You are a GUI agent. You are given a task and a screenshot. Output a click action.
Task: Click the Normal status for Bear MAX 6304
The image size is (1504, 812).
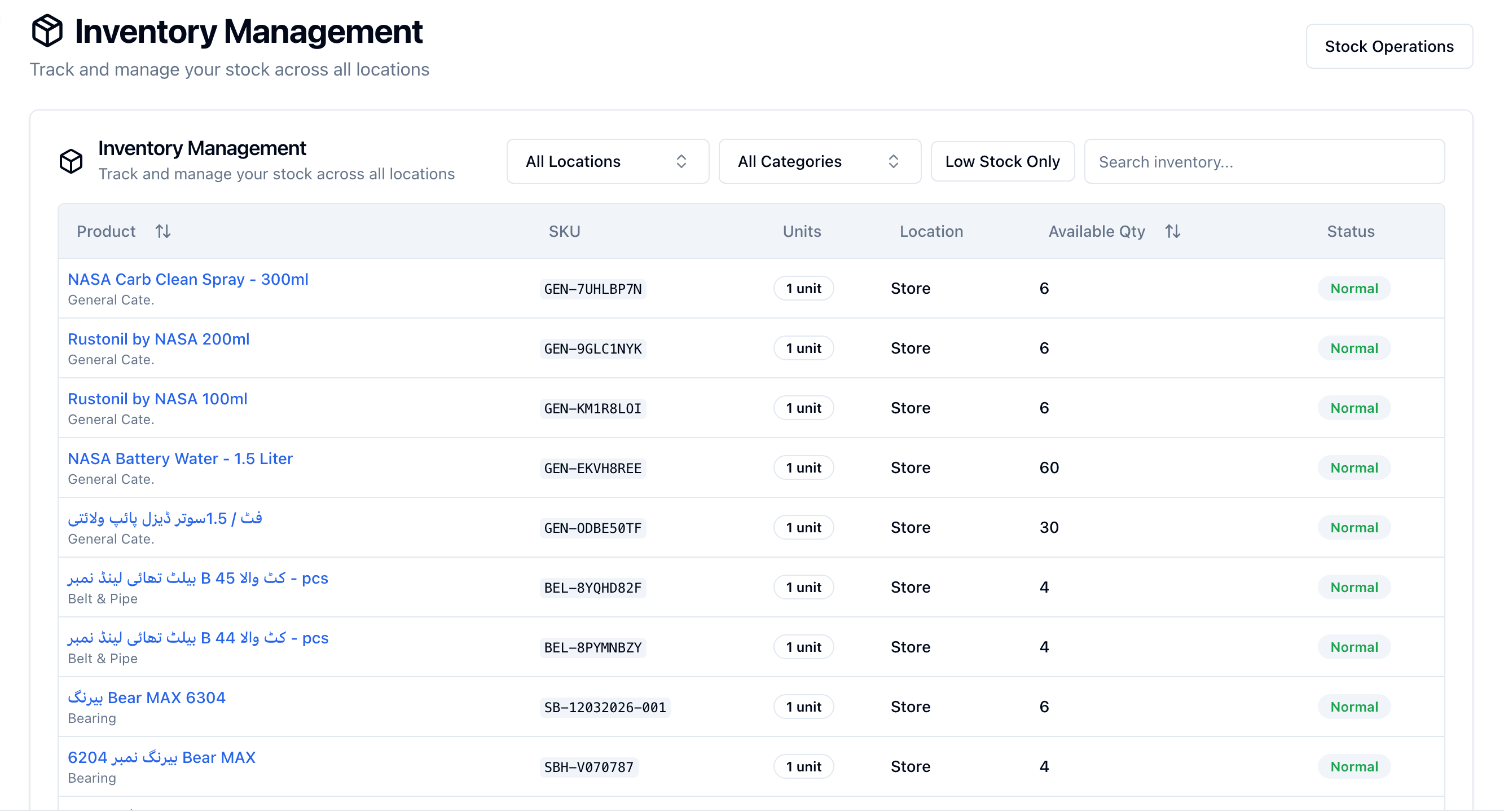(1354, 707)
